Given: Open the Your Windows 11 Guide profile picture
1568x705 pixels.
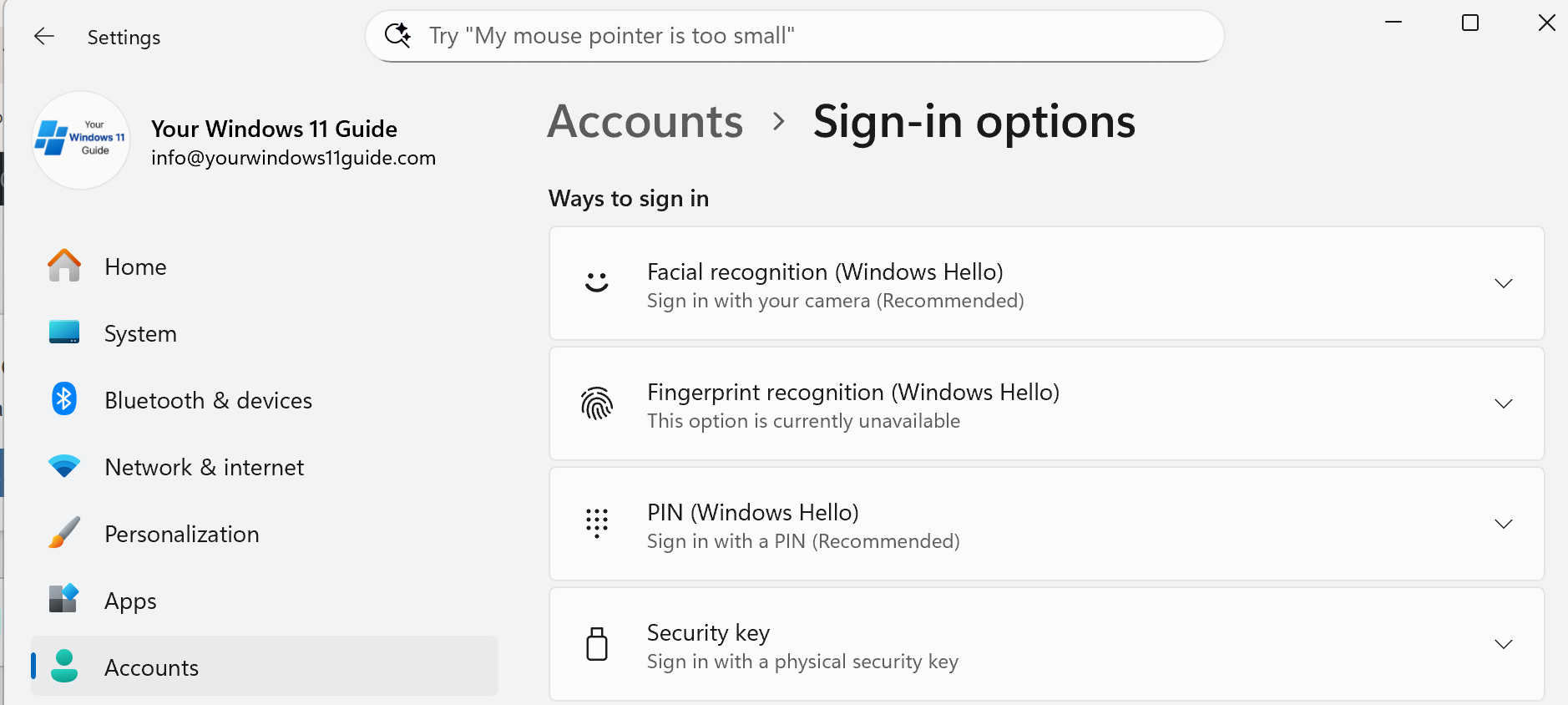Looking at the screenshot, I should [81, 140].
